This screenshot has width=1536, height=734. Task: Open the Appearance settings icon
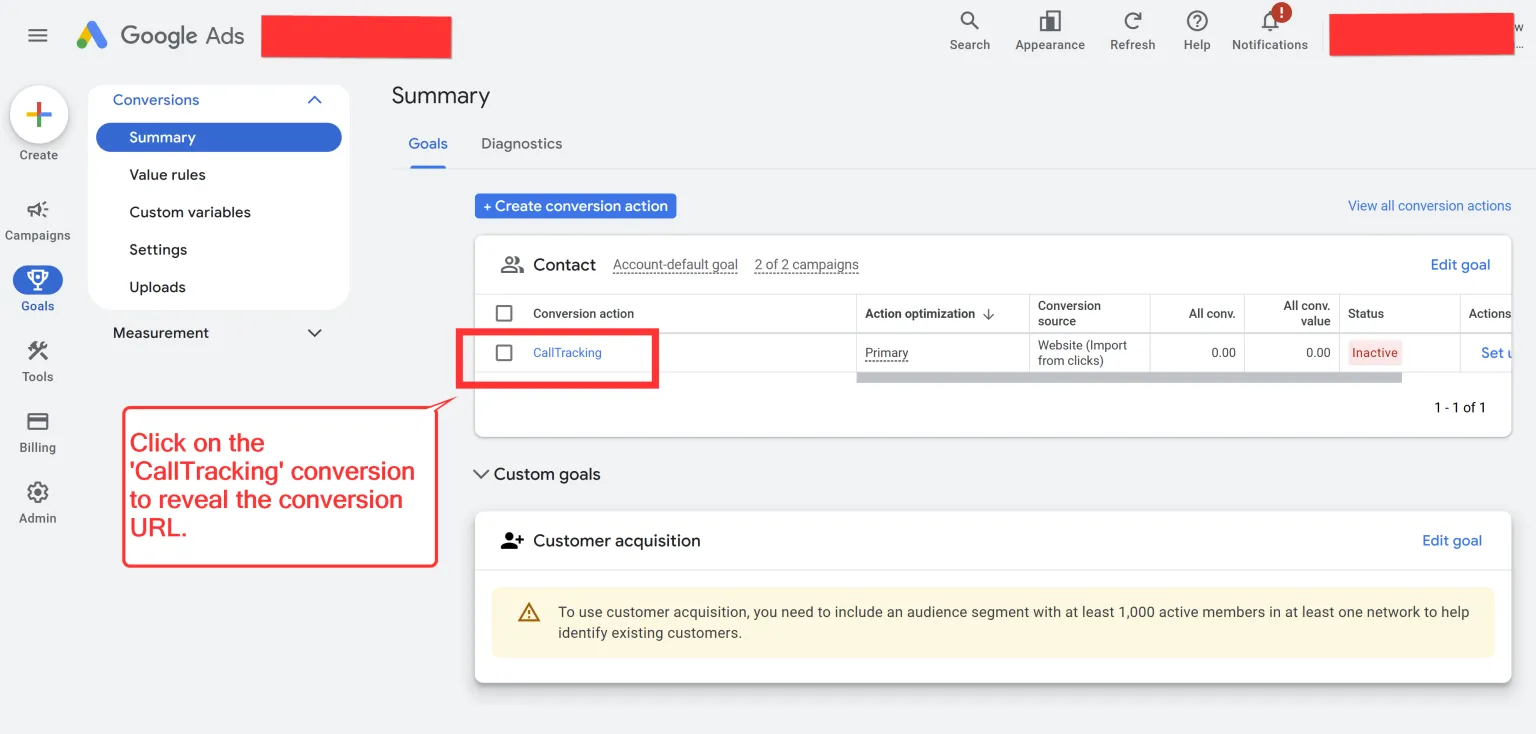pos(1050,31)
